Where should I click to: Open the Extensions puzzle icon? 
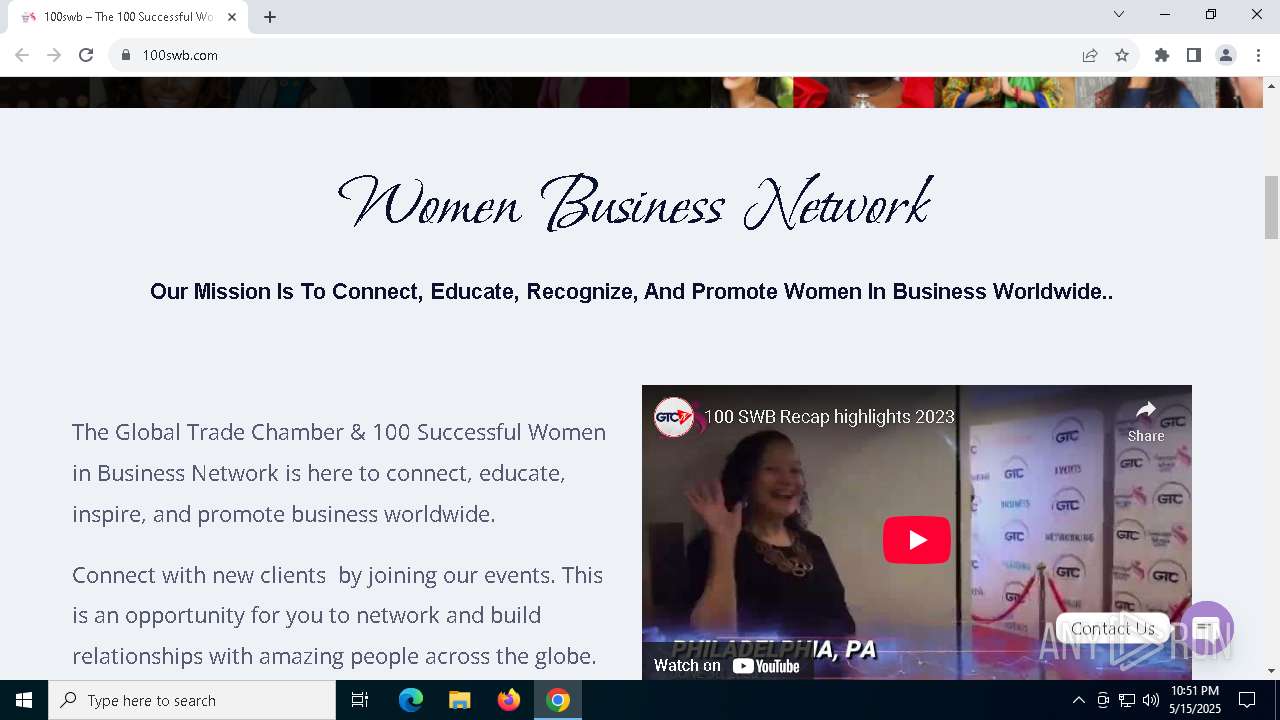1162,55
